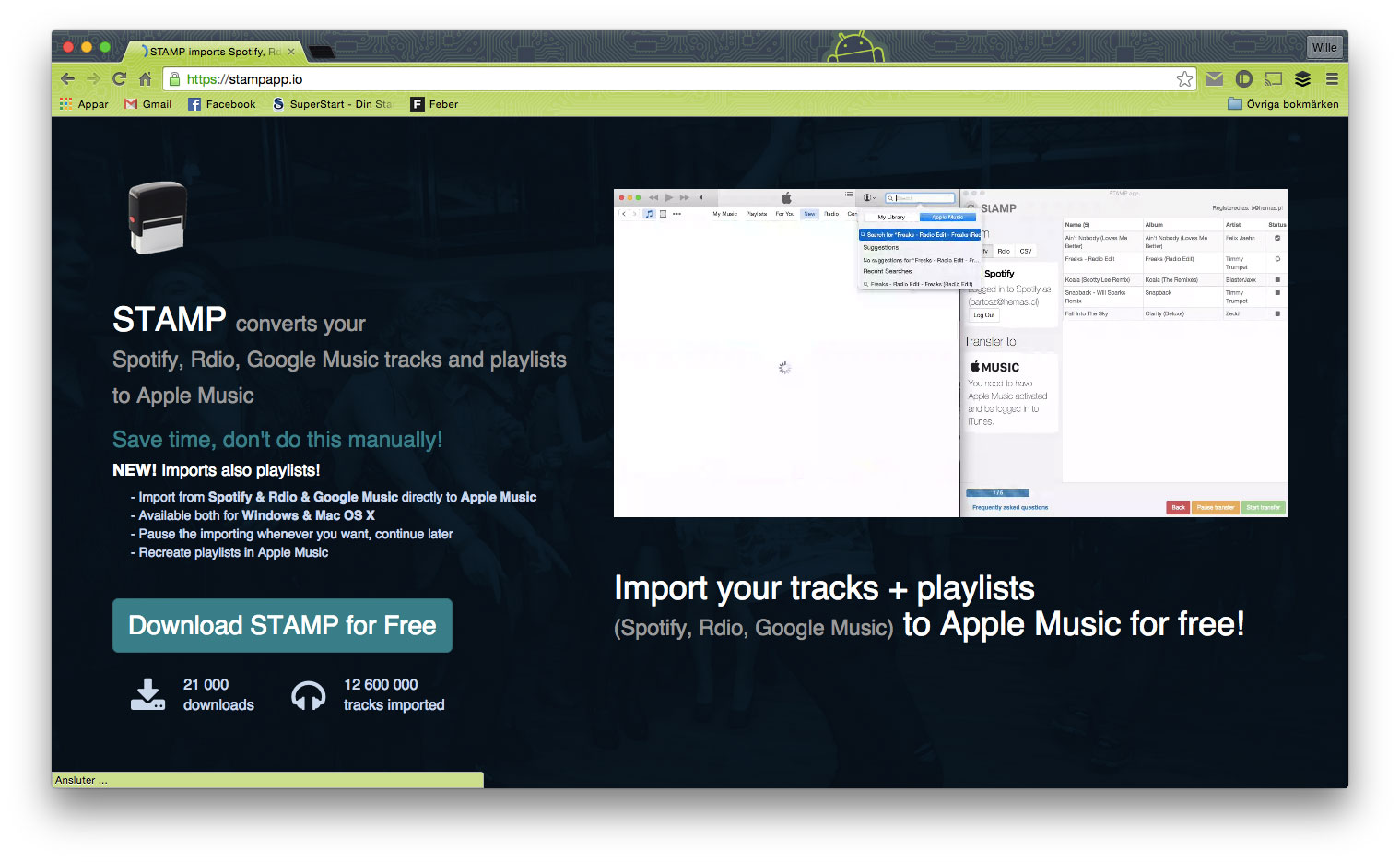Image resolution: width=1400 pixels, height=862 pixels.
Task: Click the 'Import your tracks + playlists' heading
Action: (824, 588)
